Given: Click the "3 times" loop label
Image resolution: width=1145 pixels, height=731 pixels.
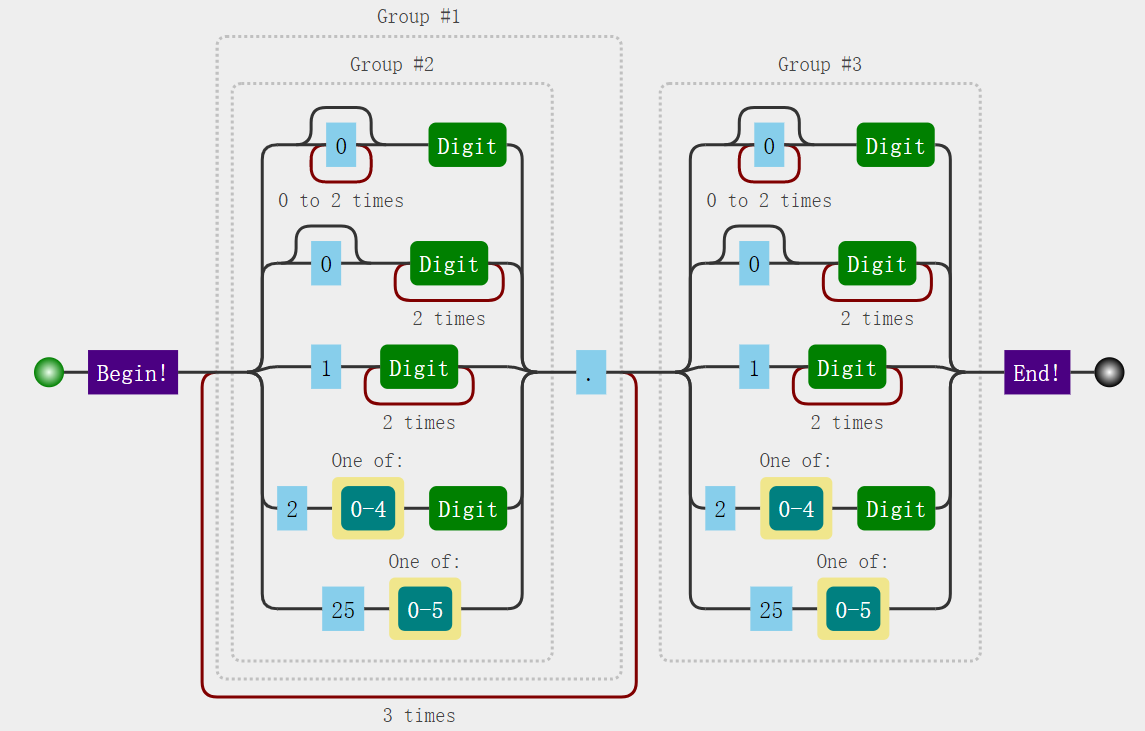Looking at the screenshot, I should click(x=418, y=716).
